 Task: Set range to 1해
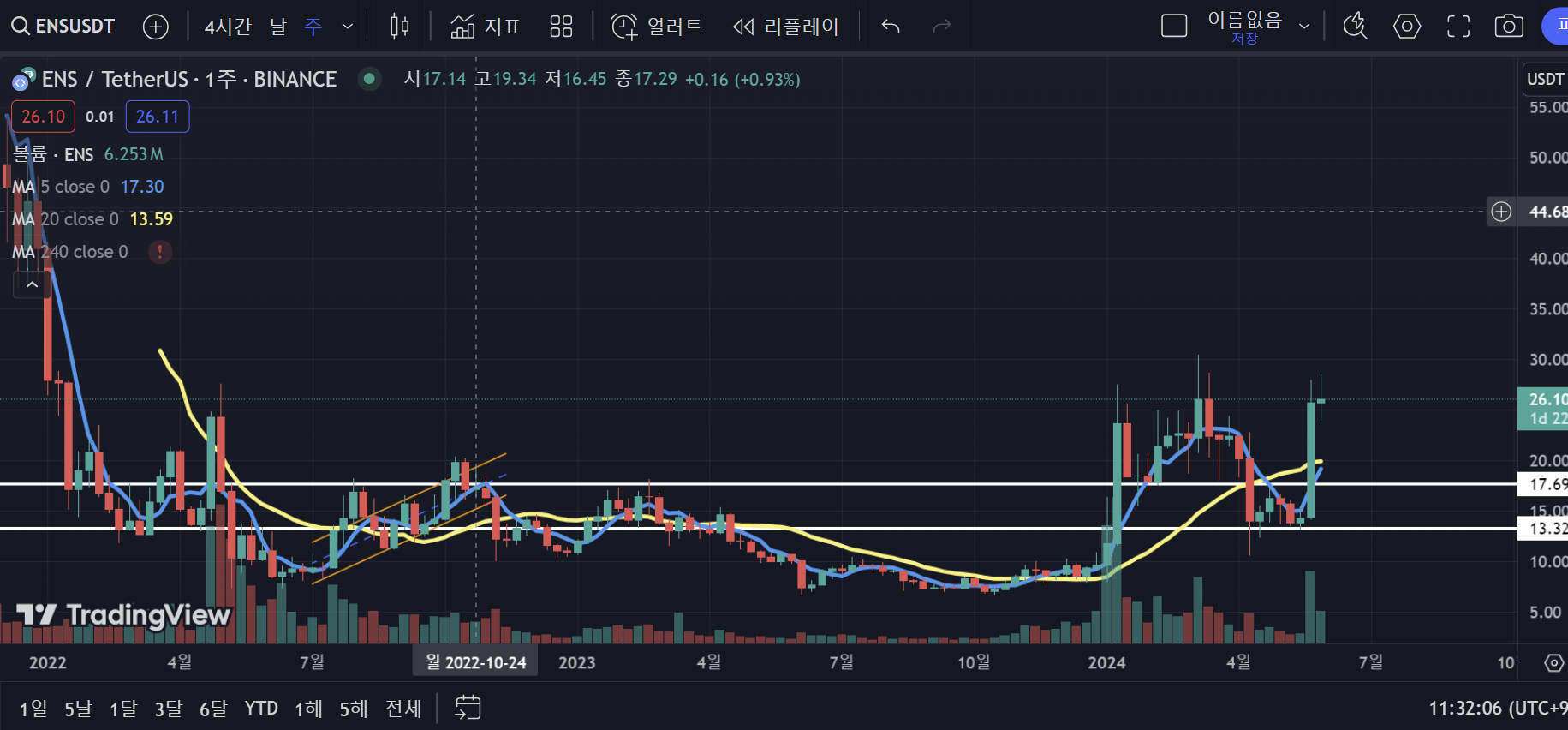308,709
